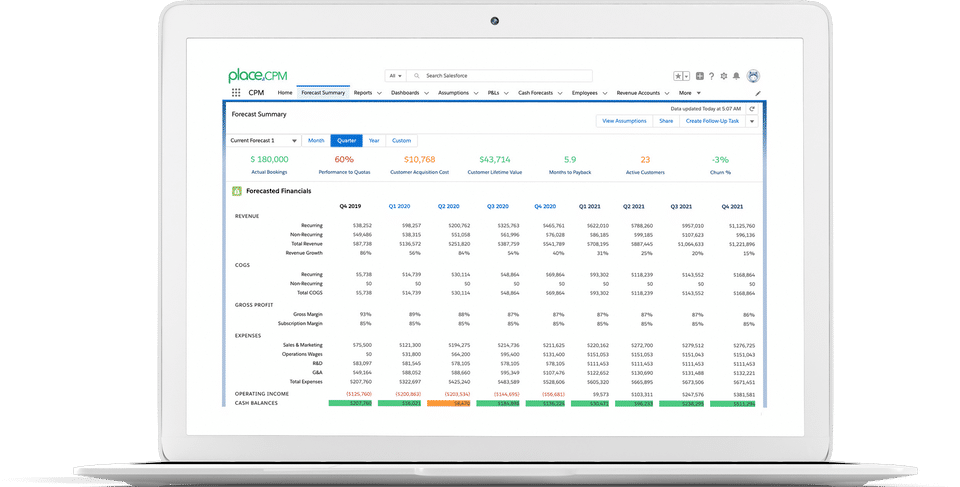Click the $ 180,000 Actual Bookings value
Screen dimensions: 960x487
click(269, 159)
